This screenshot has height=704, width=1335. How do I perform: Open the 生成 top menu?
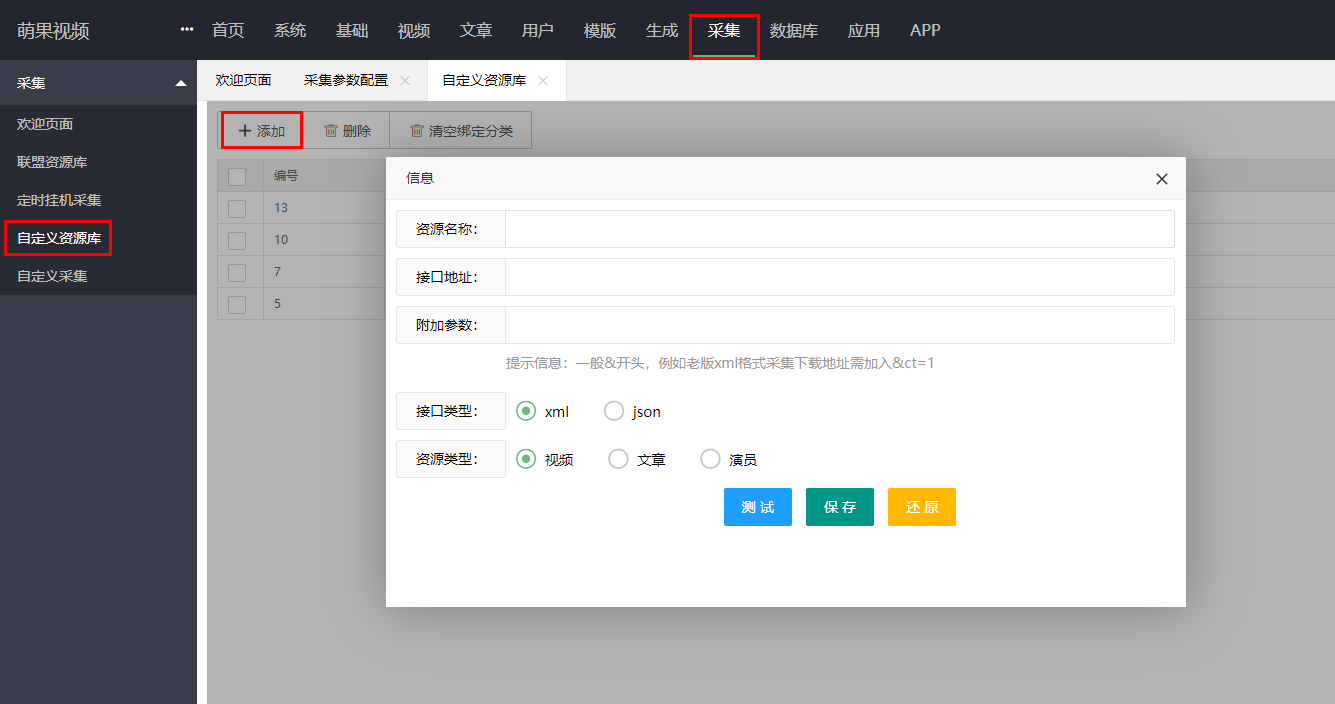(x=662, y=30)
